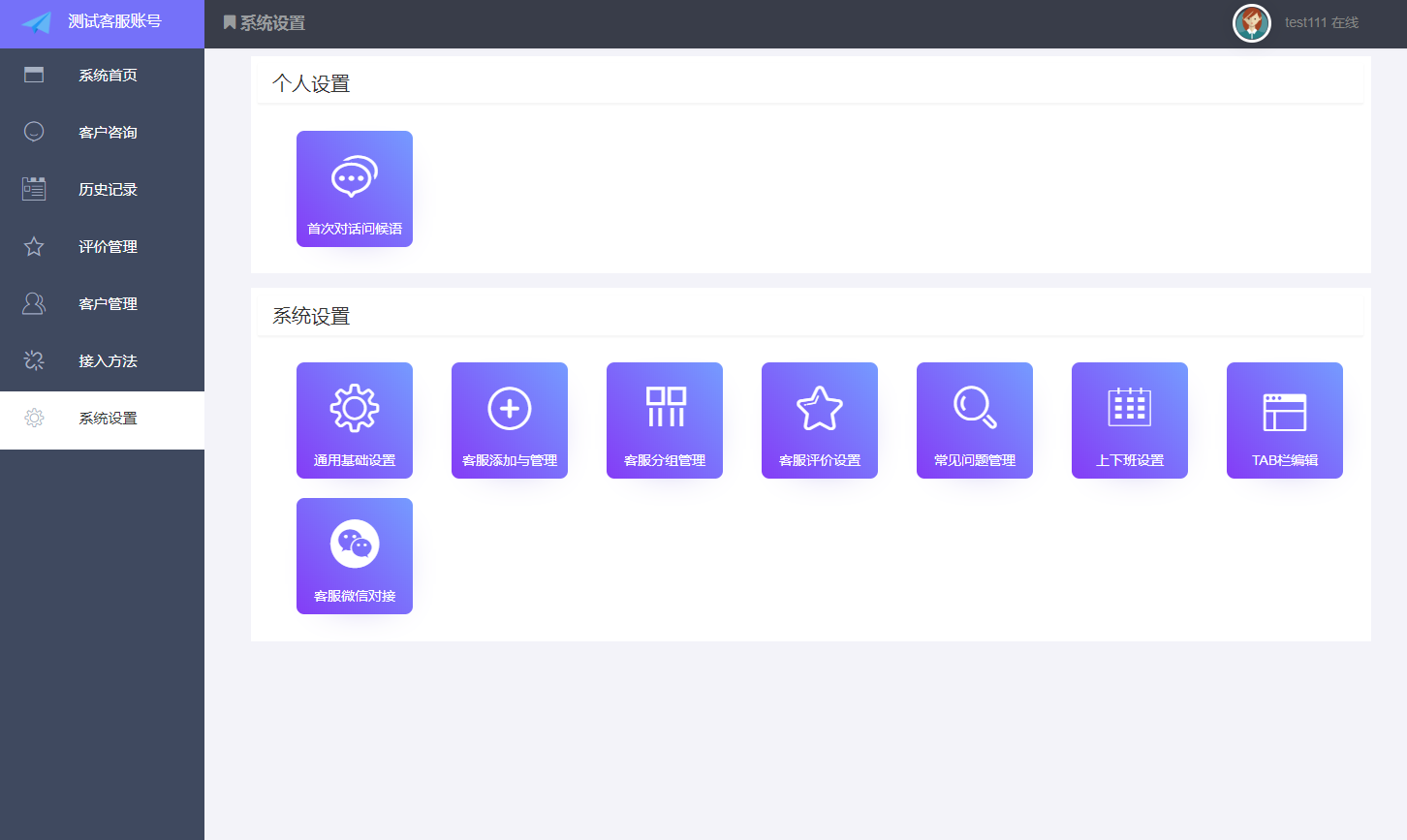The height and width of the screenshot is (840, 1407).
Task: Click the 客户咨询 chat bubble icon
Action: tap(34, 132)
